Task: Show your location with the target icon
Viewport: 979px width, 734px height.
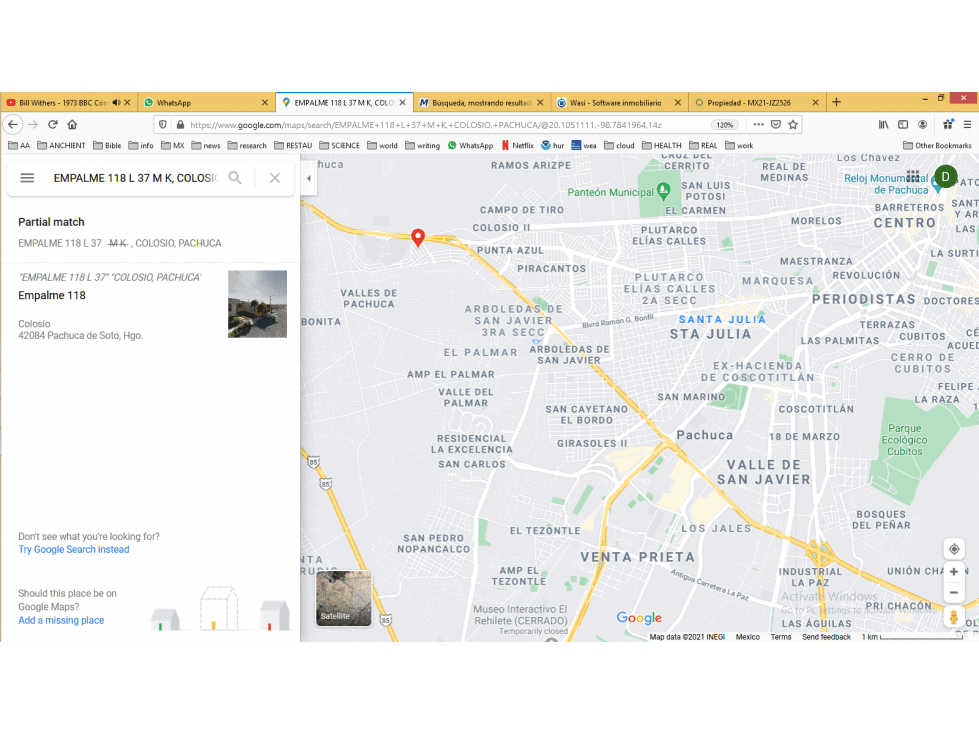Action: pyautogui.click(x=954, y=549)
